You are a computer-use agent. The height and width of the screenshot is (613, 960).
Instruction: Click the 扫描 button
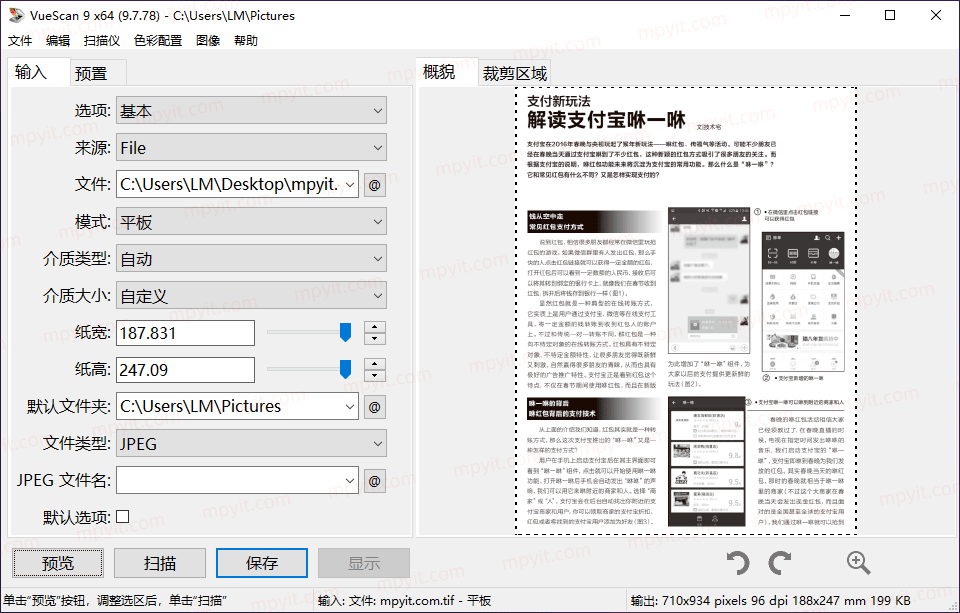[x=159, y=562]
